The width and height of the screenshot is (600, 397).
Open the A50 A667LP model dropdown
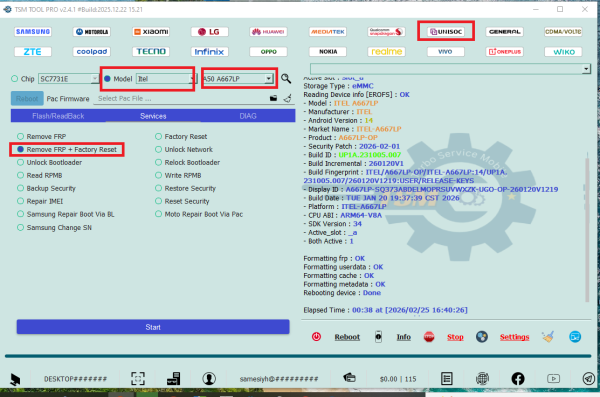pos(269,78)
